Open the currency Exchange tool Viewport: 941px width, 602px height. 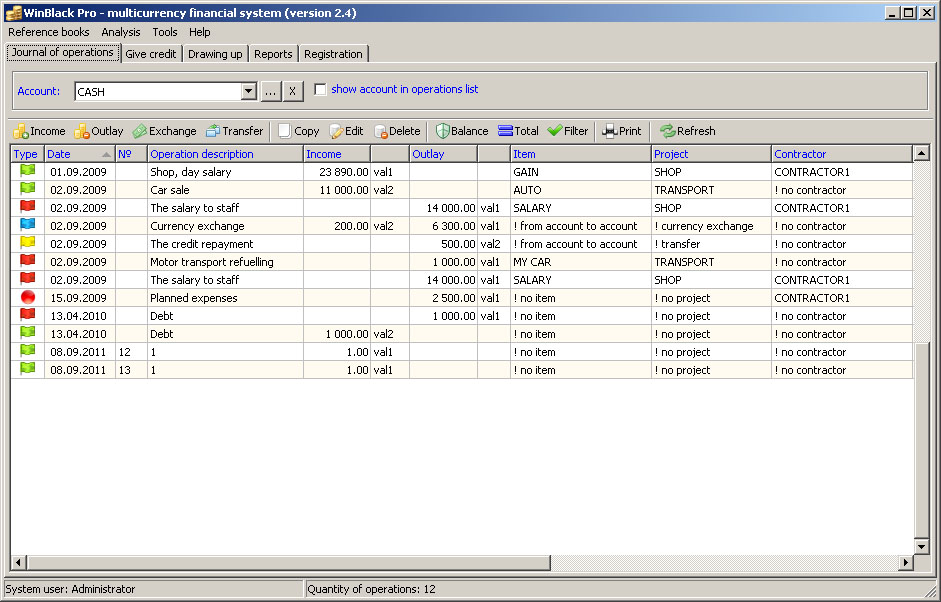[165, 131]
